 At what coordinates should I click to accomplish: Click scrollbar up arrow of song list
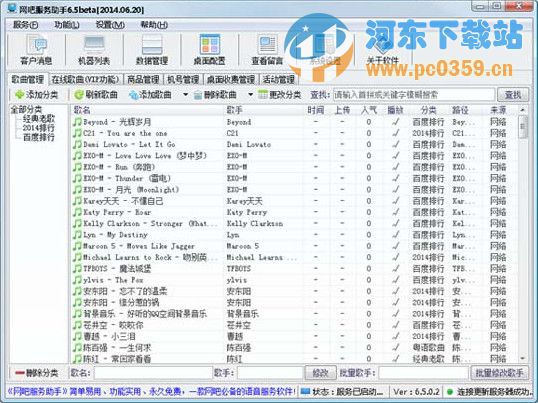522,110
